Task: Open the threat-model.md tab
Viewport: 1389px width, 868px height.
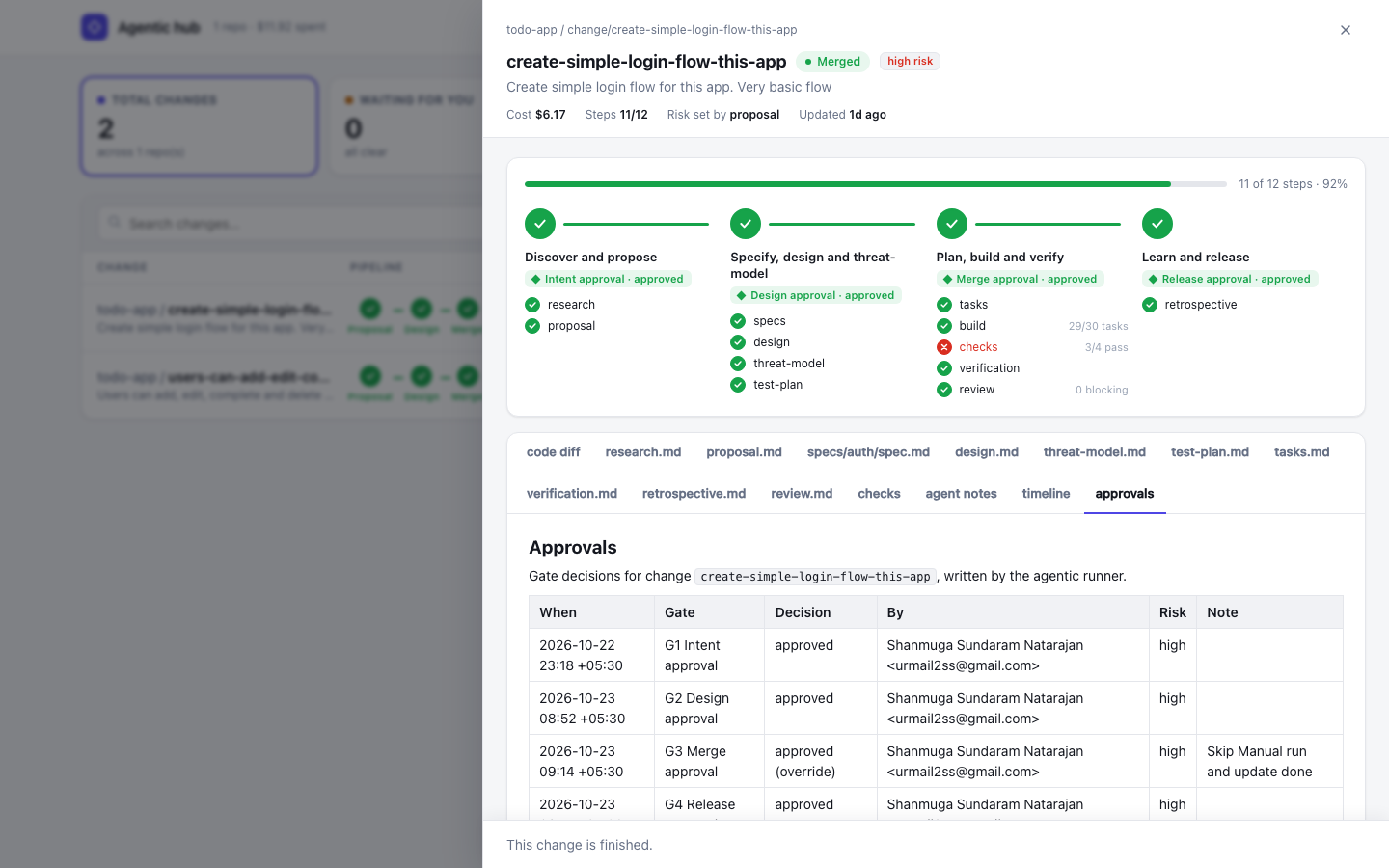Action: (1095, 451)
